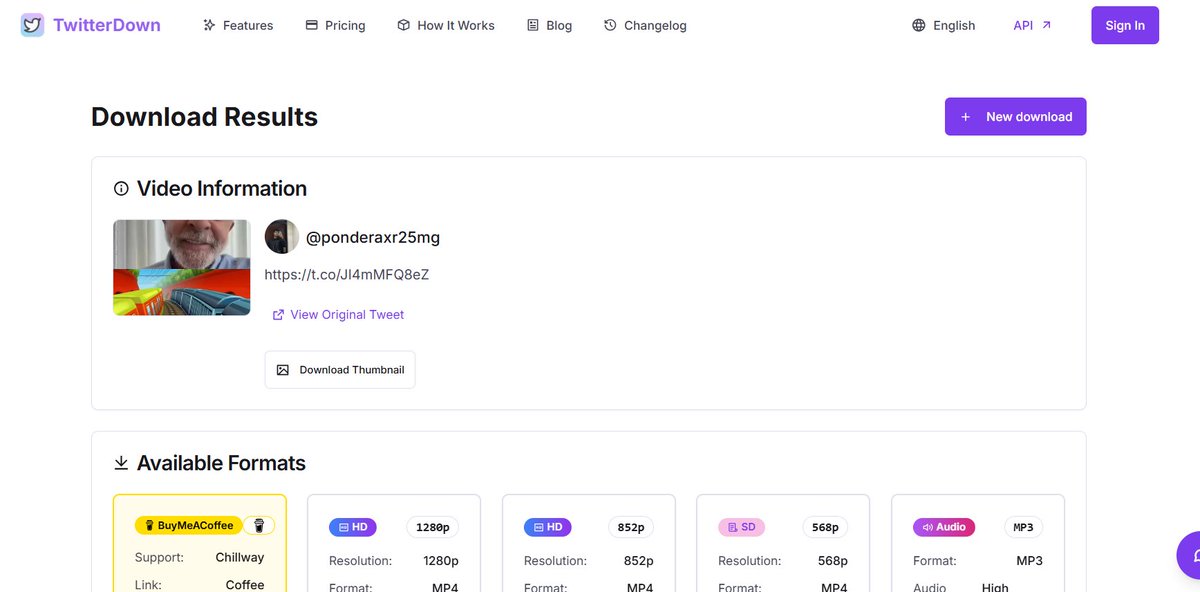Click the MP3 pill label on the Audio card
The height and width of the screenshot is (592, 1200).
1023,527
